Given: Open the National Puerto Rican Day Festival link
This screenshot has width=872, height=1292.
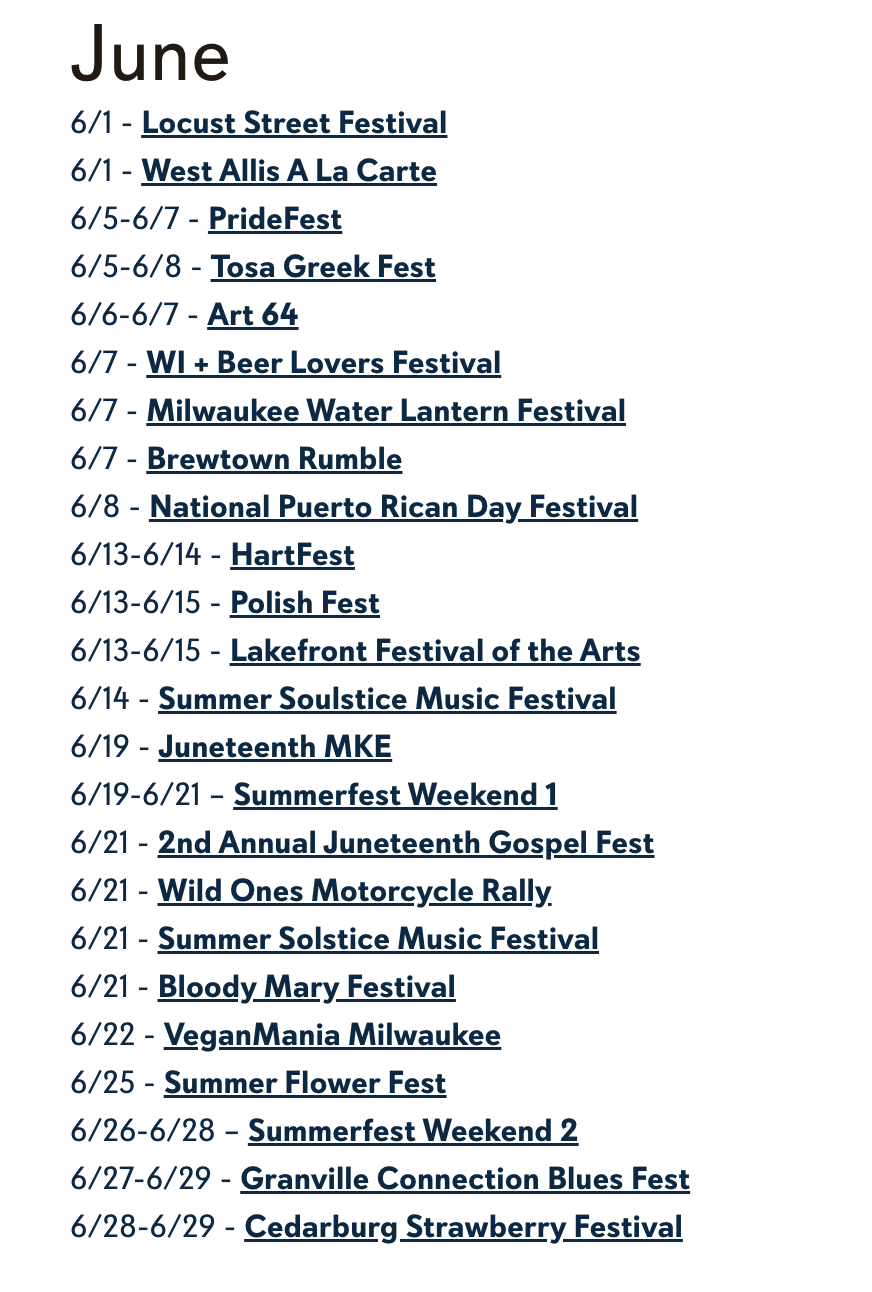Looking at the screenshot, I should pos(393,508).
